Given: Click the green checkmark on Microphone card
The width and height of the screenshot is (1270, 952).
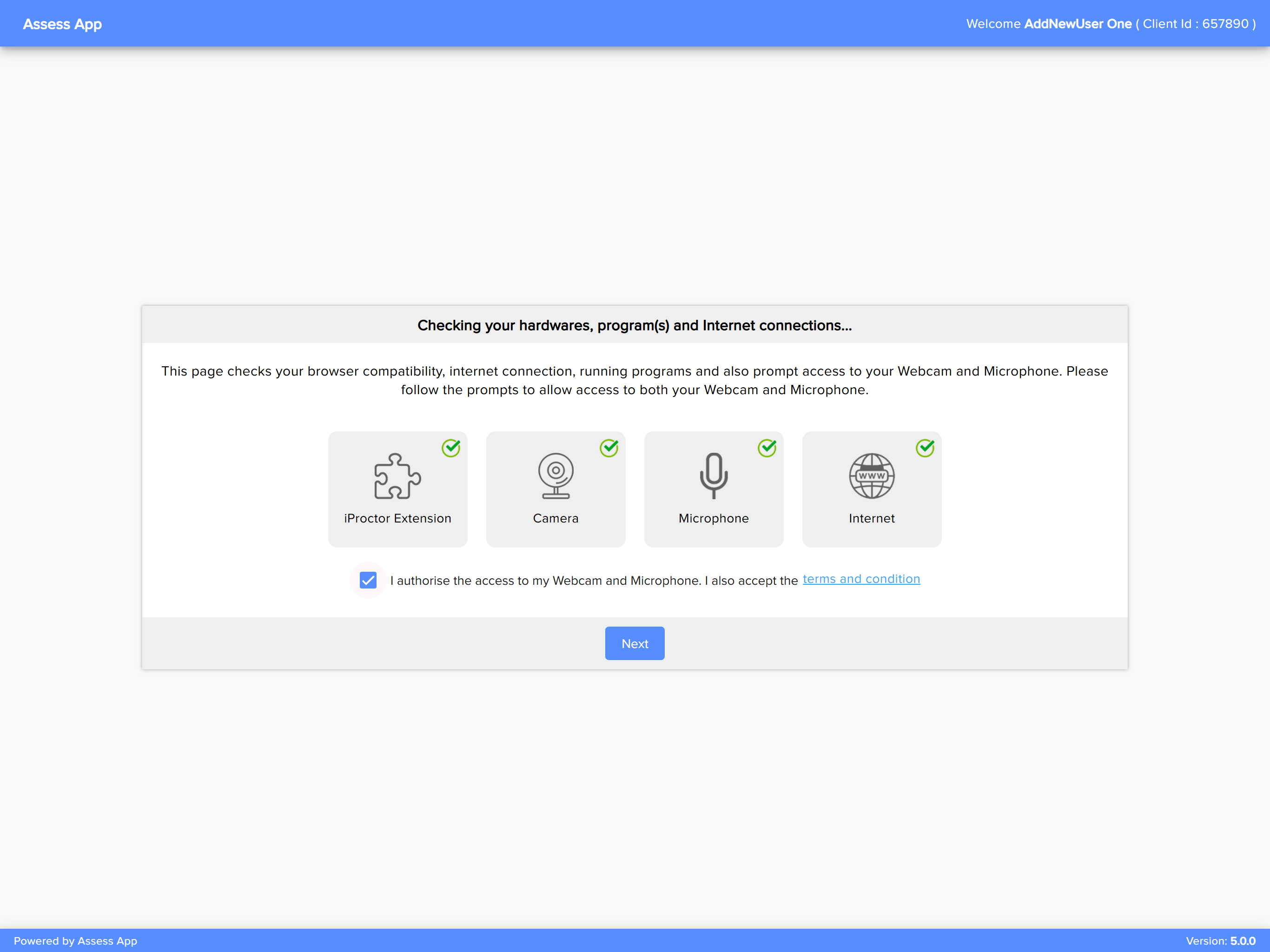Looking at the screenshot, I should [767, 448].
